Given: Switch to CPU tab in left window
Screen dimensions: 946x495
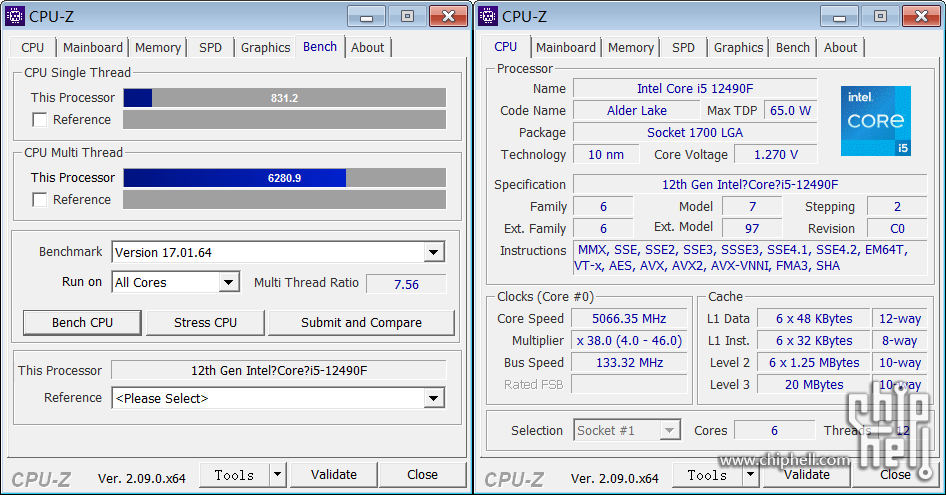Looking at the screenshot, I should click(x=33, y=48).
